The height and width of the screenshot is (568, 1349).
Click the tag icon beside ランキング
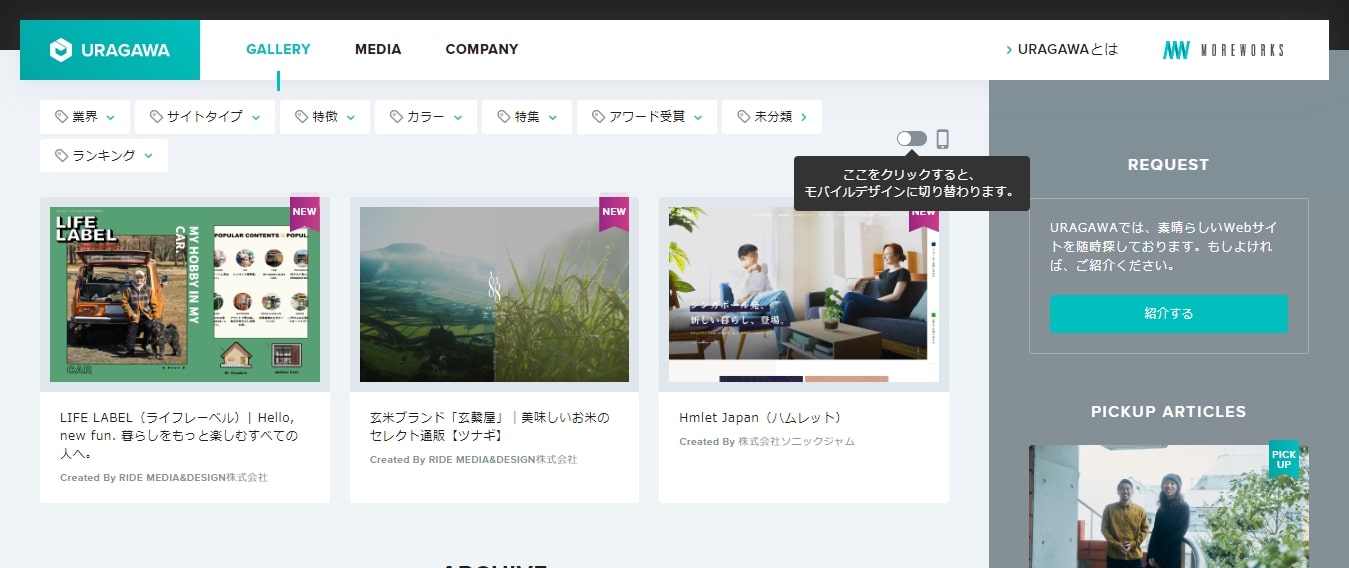61,156
